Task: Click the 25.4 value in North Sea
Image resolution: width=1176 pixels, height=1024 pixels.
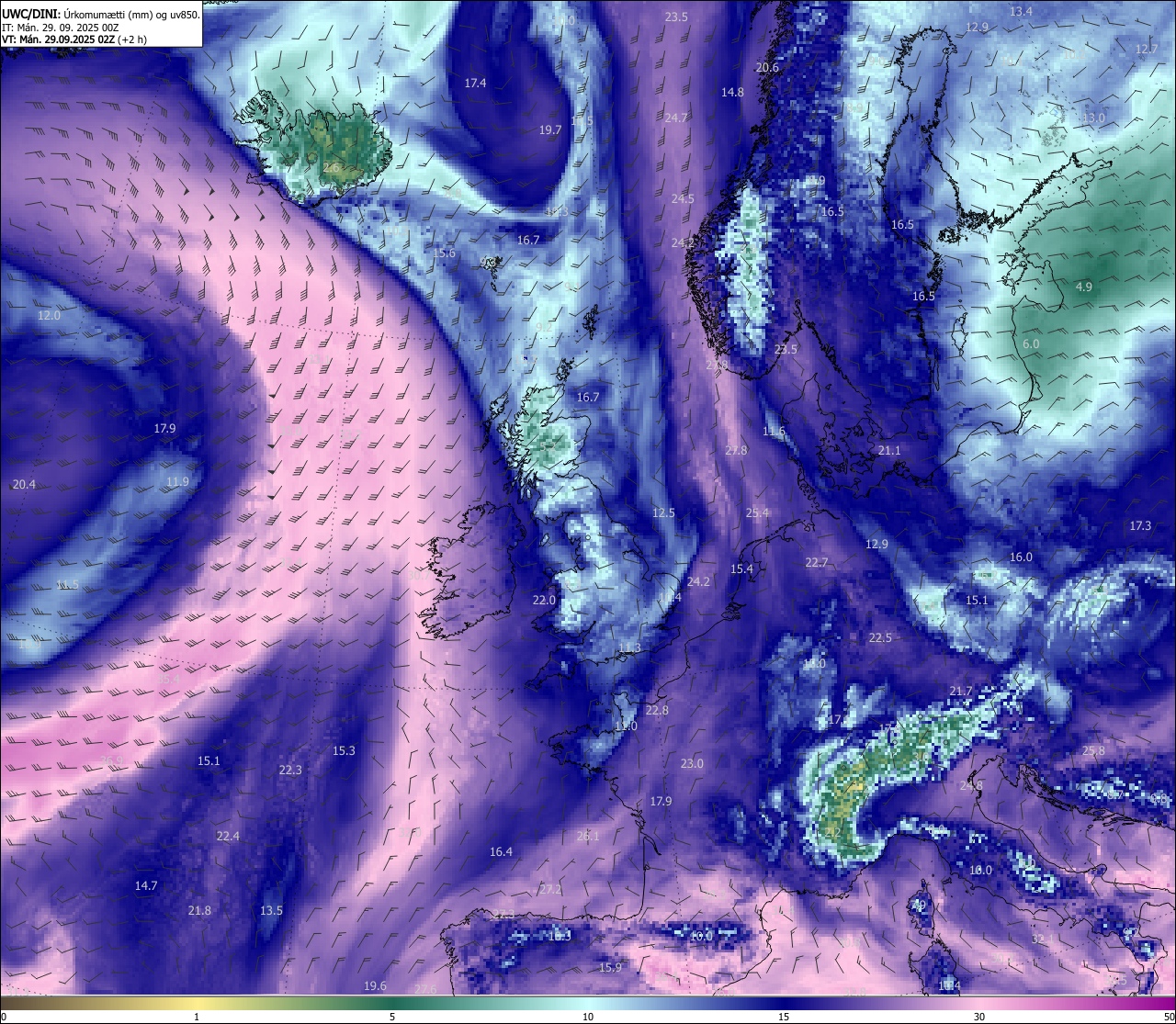Action: 757,513
